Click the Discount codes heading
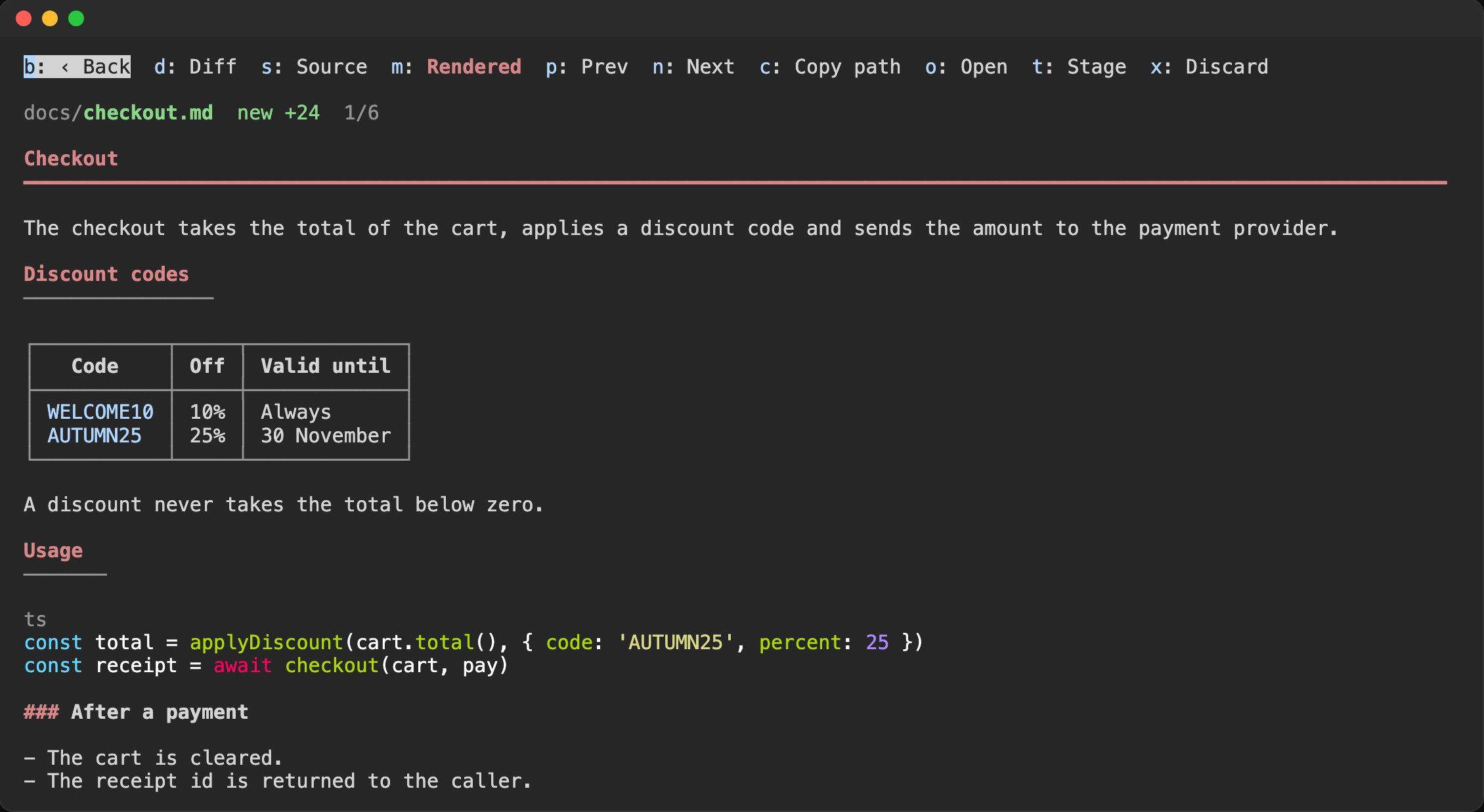 point(106,274)
